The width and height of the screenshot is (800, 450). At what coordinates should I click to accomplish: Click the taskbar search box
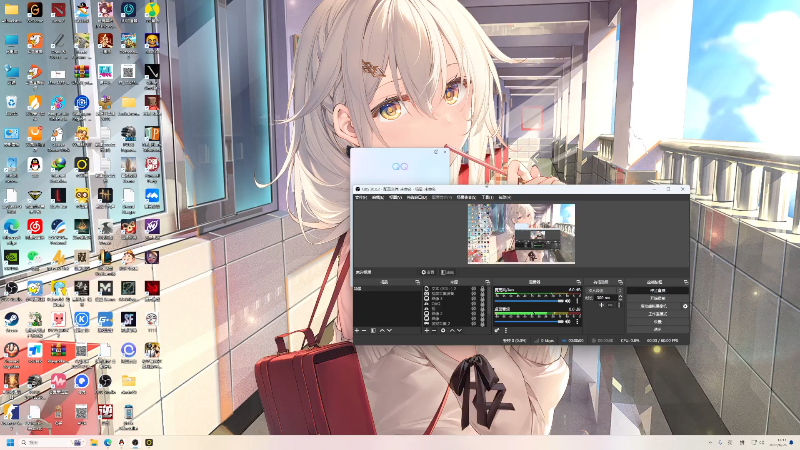[x=51, y=442]
